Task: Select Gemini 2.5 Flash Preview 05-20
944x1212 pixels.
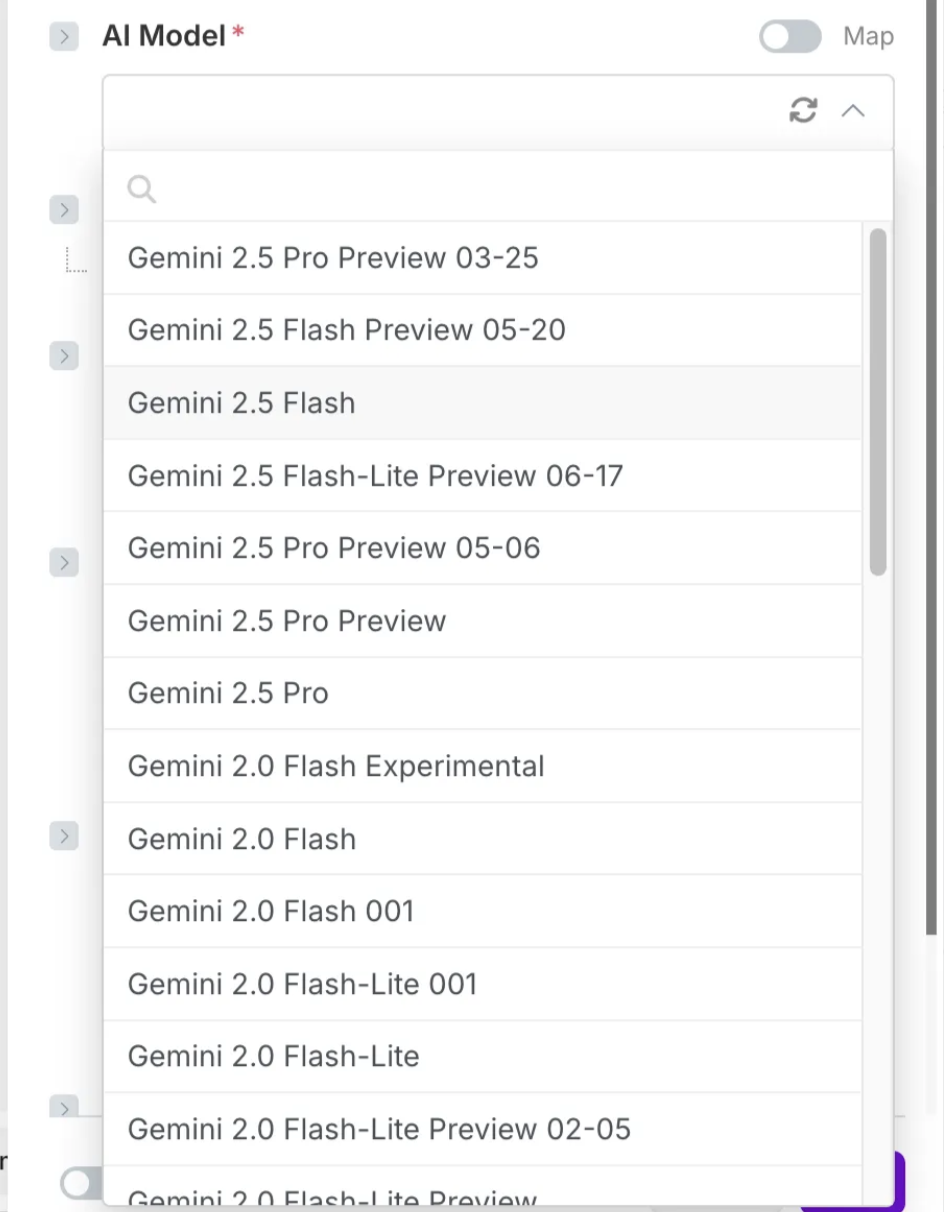Action: click(346, 330)
